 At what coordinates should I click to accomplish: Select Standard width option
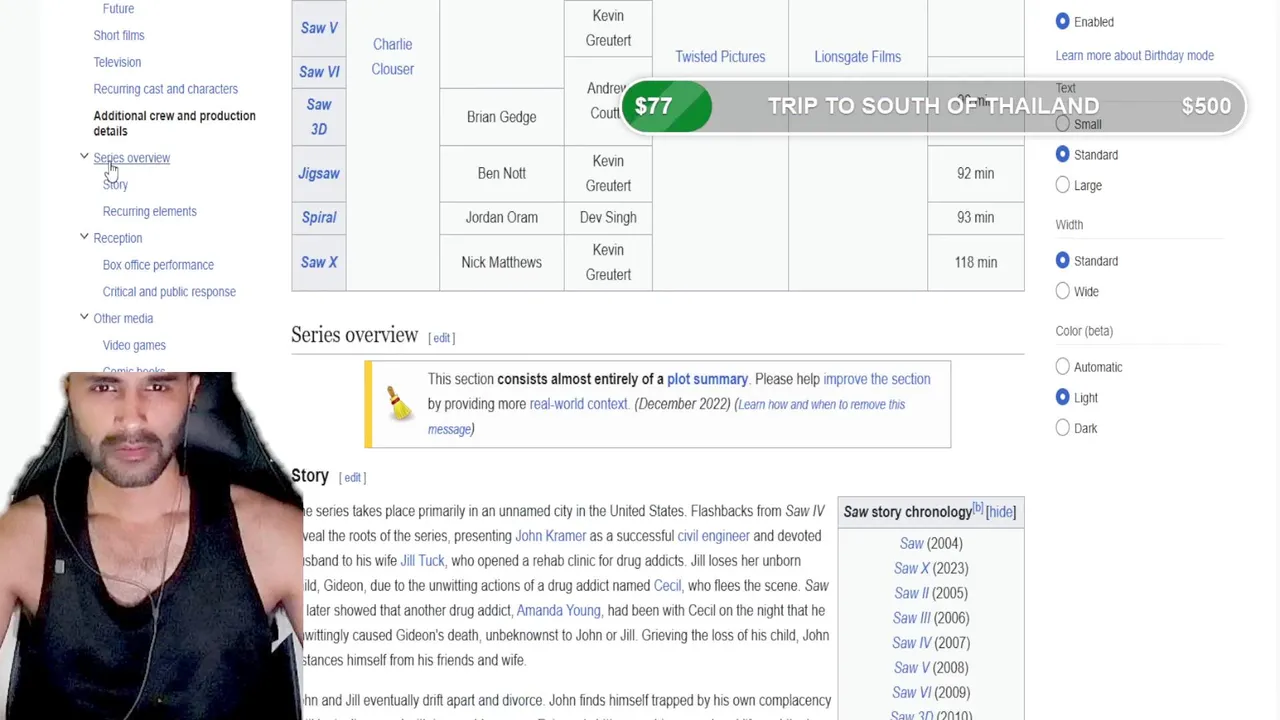pyautogui.click(x=1062, y=260)
